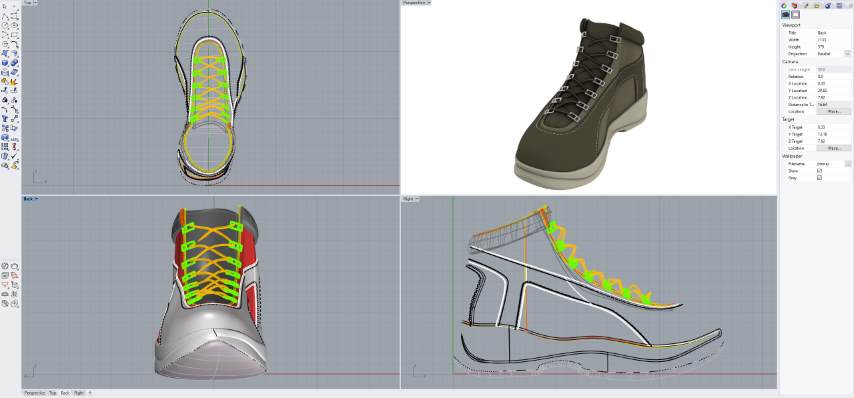Click the Target section heading

(789, 119)
